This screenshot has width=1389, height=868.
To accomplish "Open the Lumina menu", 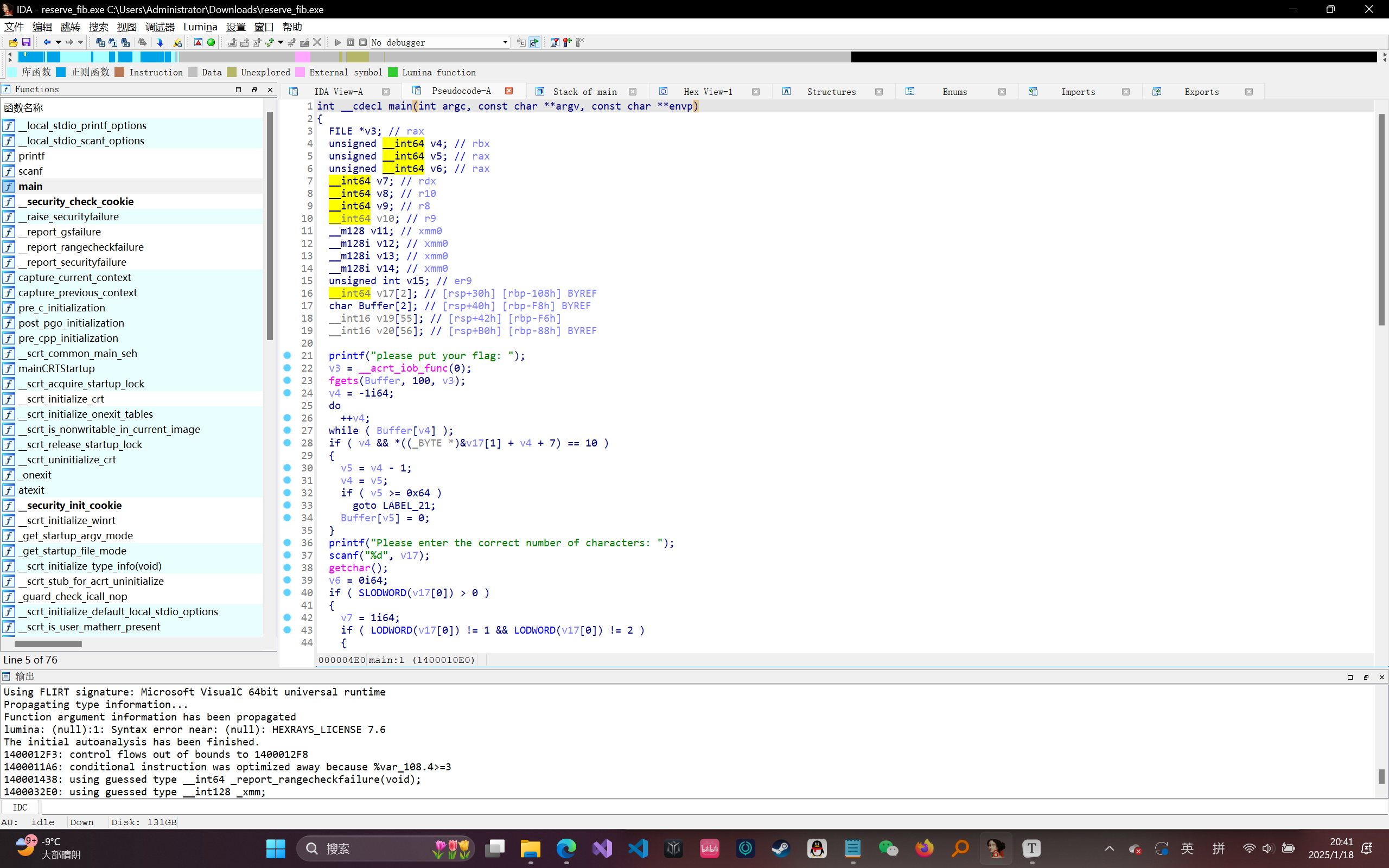I will [200, 27].
